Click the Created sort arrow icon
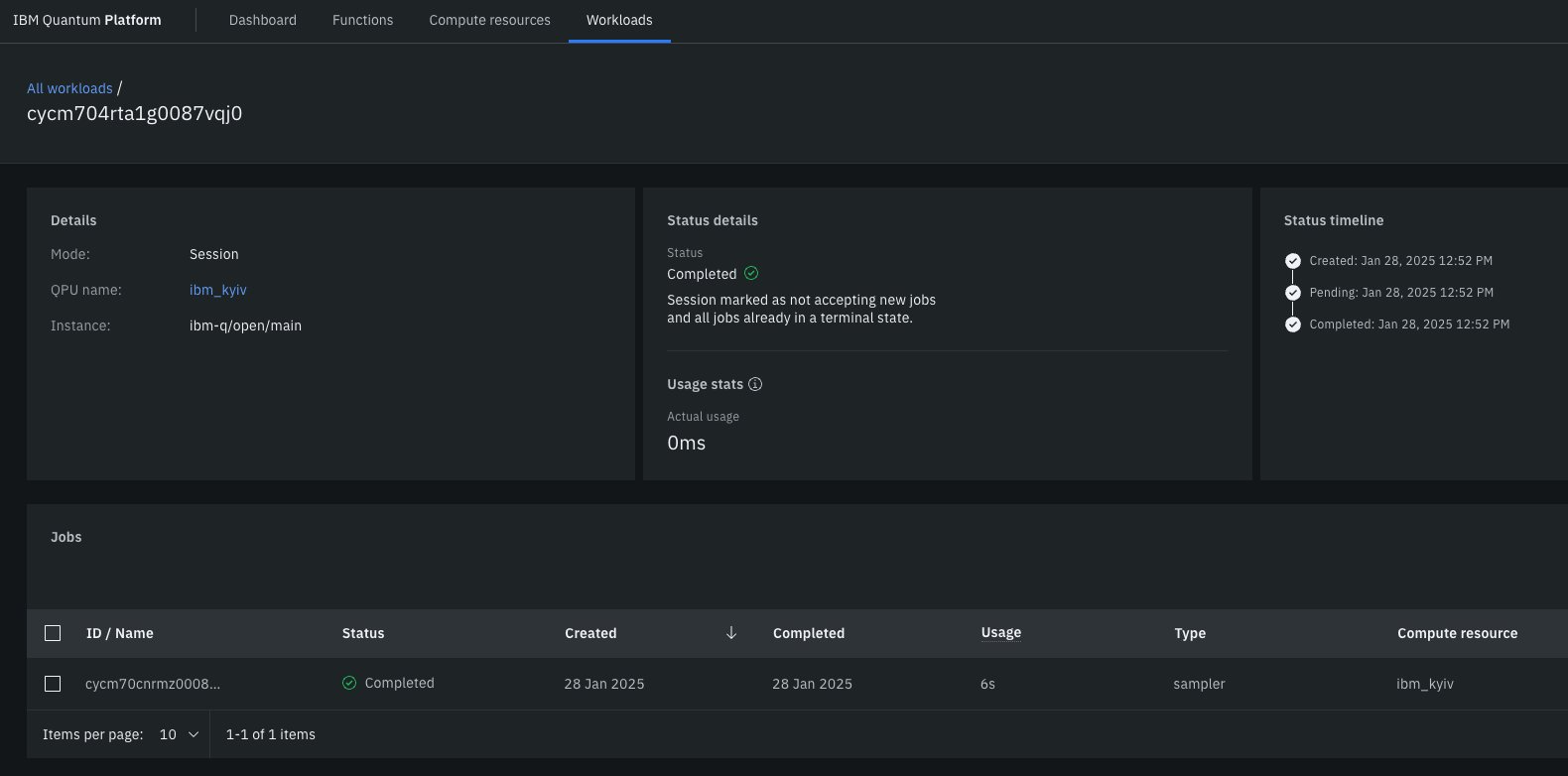 pos(731,633)
